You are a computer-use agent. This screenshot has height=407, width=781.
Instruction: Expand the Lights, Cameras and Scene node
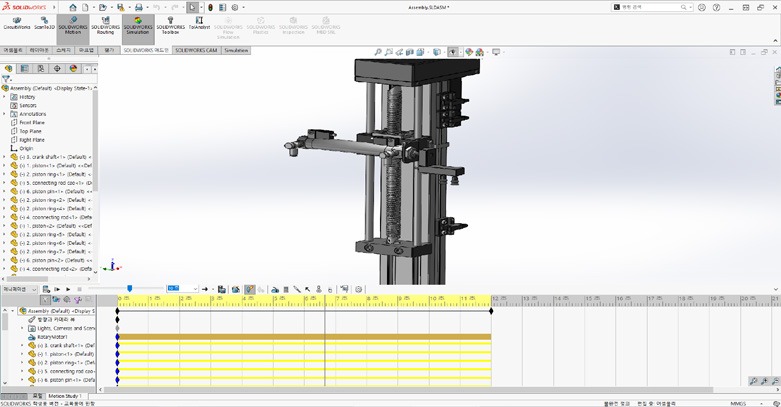pyautogui.click(x=22, y=328)
